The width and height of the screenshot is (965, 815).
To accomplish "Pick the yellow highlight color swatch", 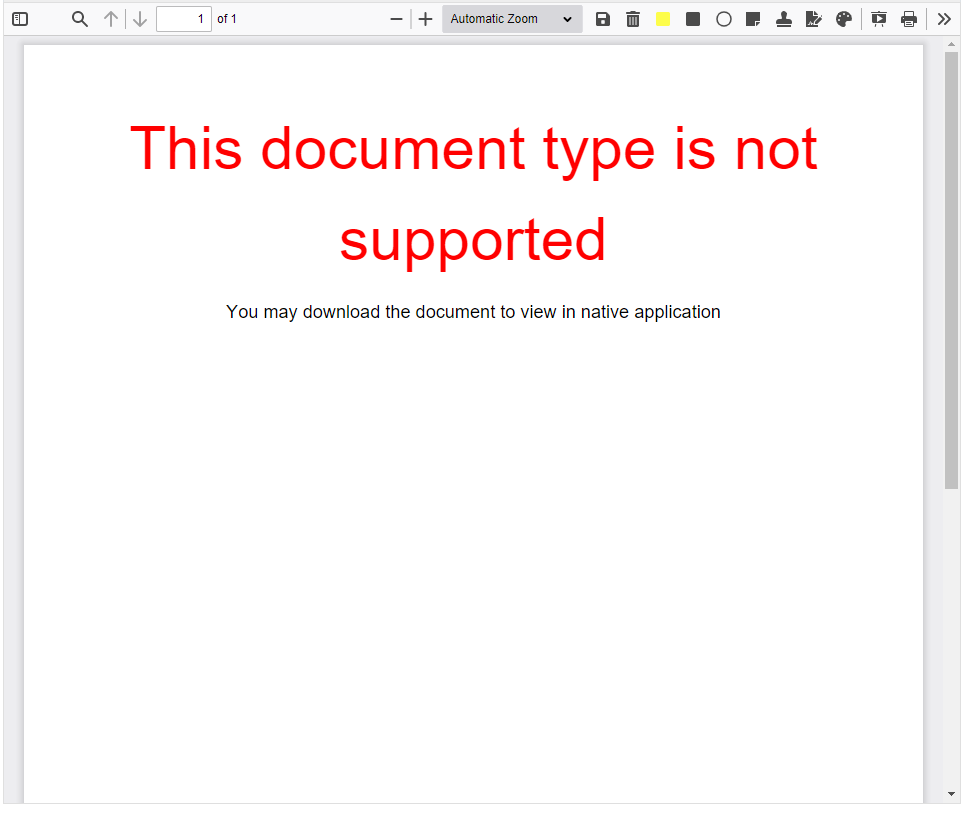I will click(x=662, y=18).
